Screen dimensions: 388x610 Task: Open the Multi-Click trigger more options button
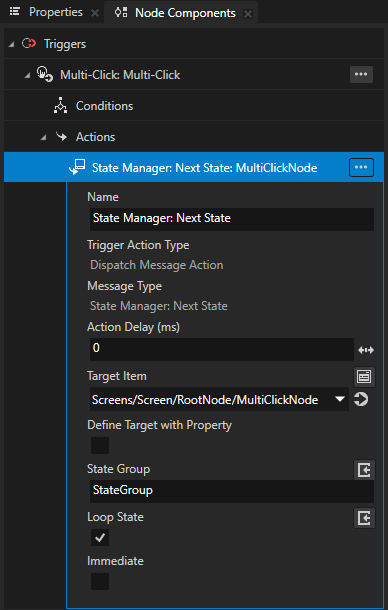(361, 74)
